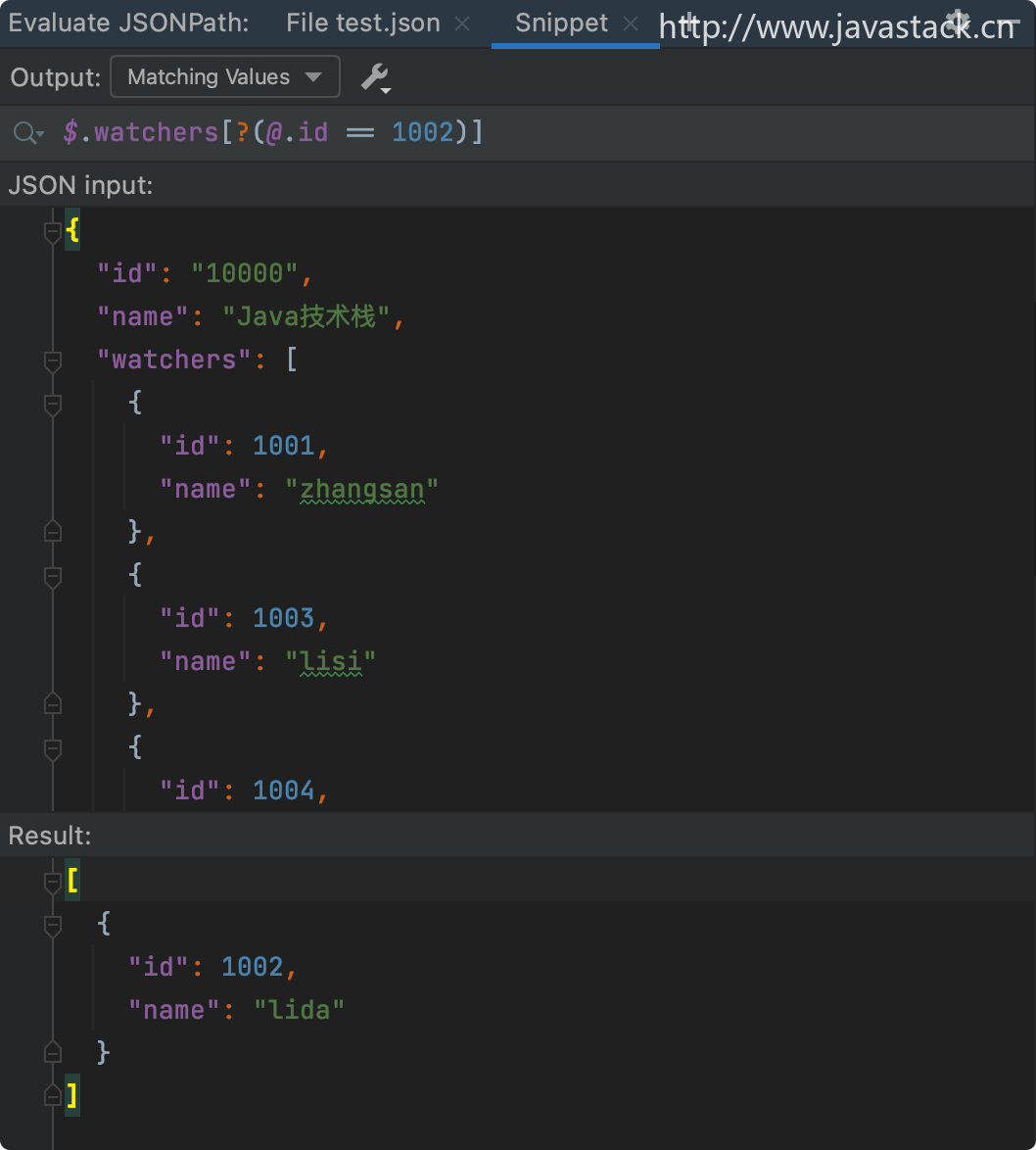Collapse the watchers array fold marker
The image size is (1036, 1150).
[x=53, y=361]
